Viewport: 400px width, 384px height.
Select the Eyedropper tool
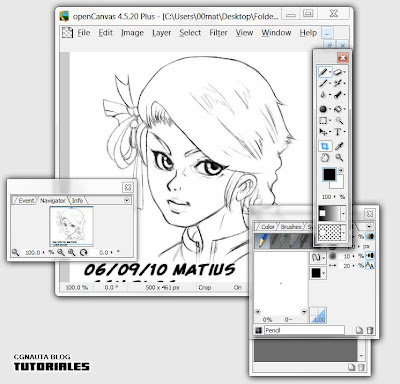[339, 146]
